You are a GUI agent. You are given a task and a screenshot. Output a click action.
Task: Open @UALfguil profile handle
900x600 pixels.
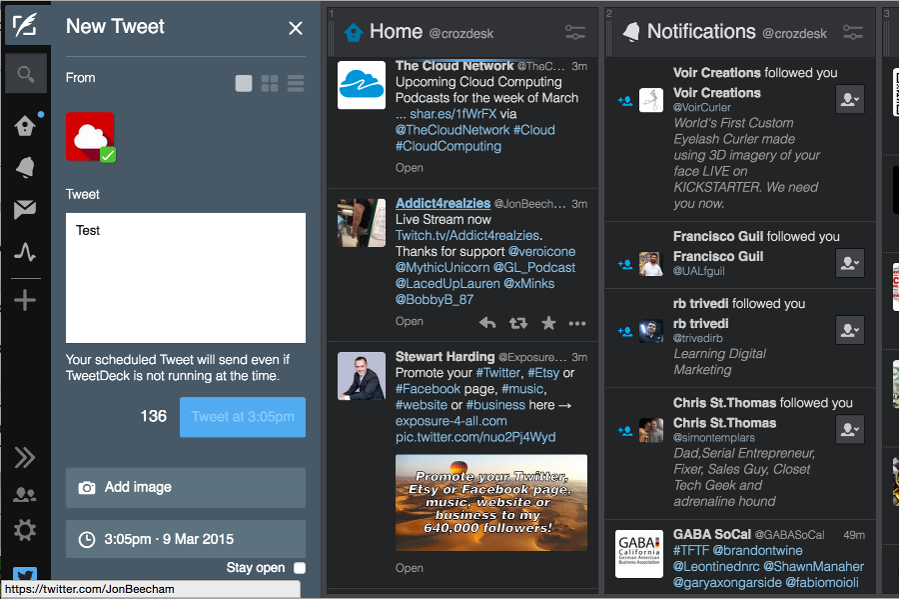tap(699, 271)
